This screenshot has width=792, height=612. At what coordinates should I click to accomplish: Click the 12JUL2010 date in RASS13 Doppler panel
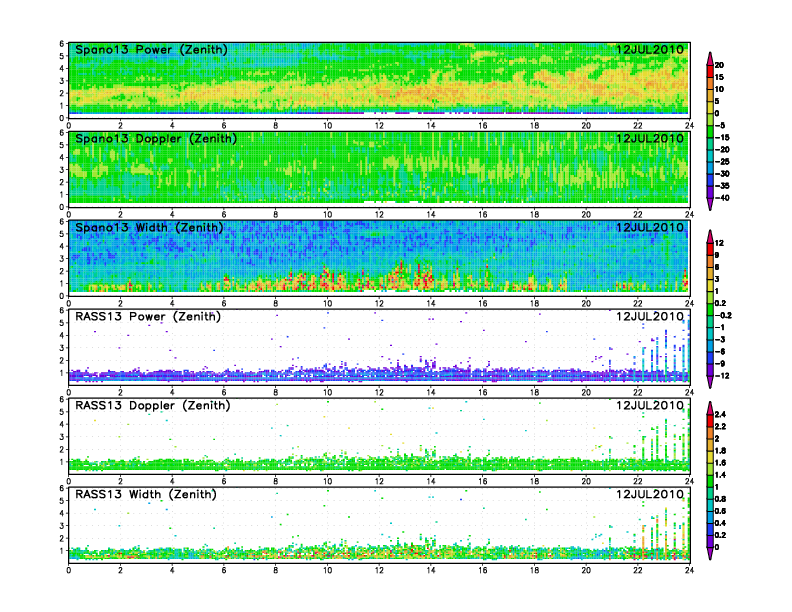tap(650, 405)
